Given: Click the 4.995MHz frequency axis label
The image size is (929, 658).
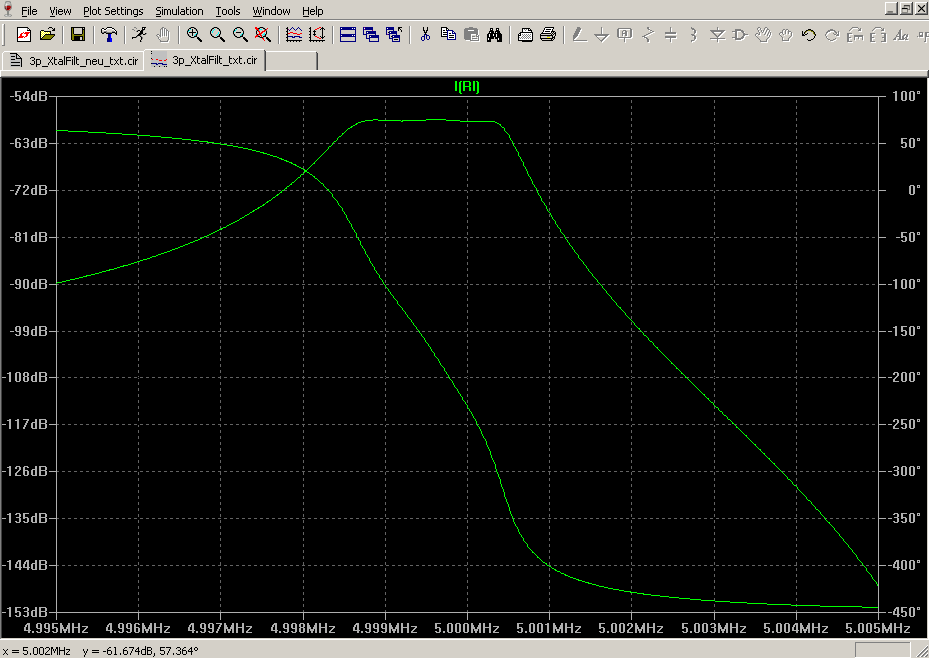Looking at the screenshot, I should click(x=56, y=628).
